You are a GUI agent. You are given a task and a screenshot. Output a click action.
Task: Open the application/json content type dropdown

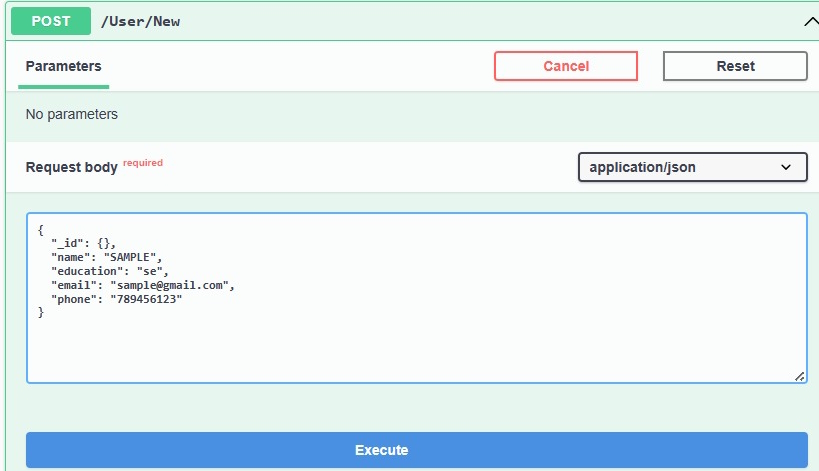[x=693, y=167]
